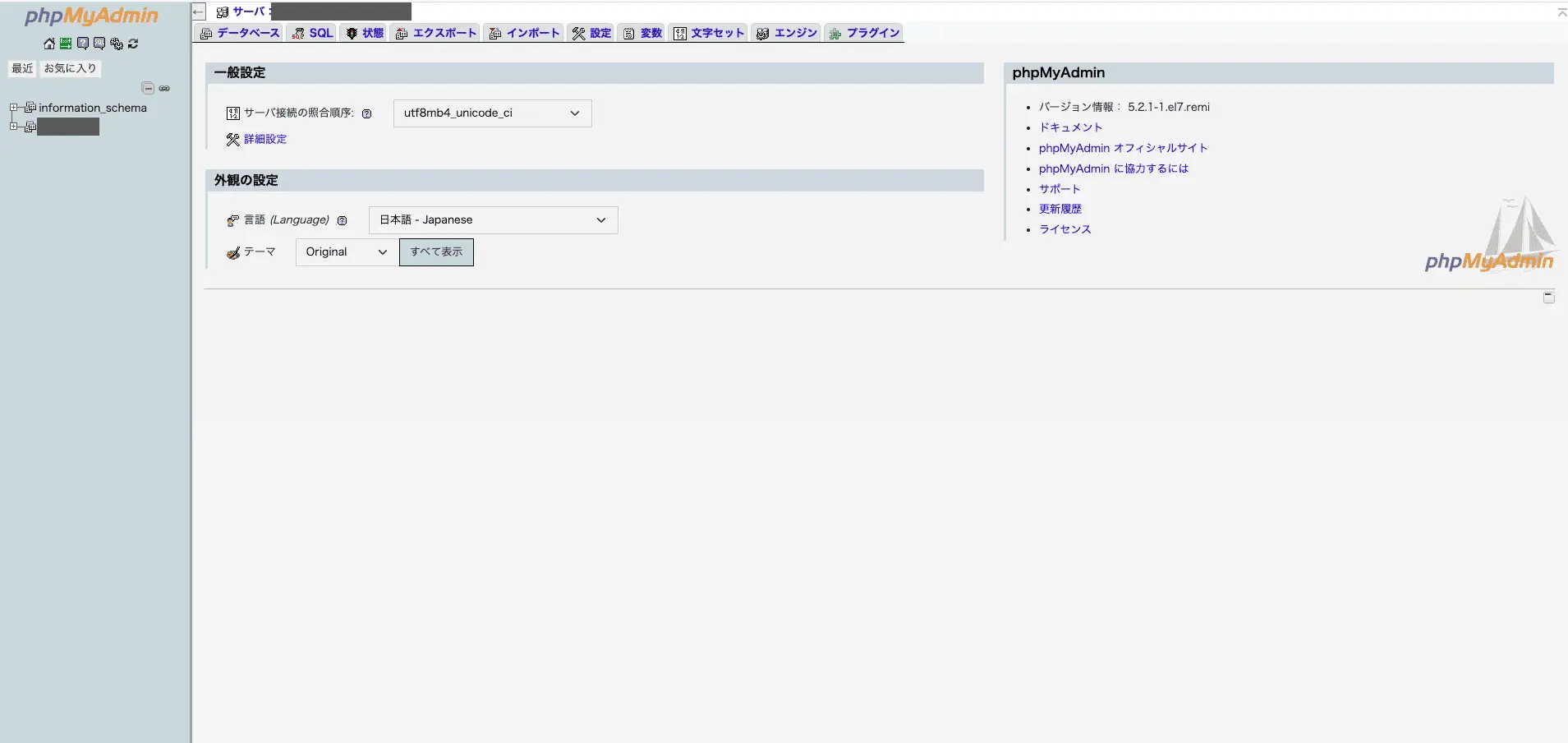Image resolution: width=1568 pixels, height=743 pixels.
Task: Open the Original theme dropdown
Action: coord(347,252)
